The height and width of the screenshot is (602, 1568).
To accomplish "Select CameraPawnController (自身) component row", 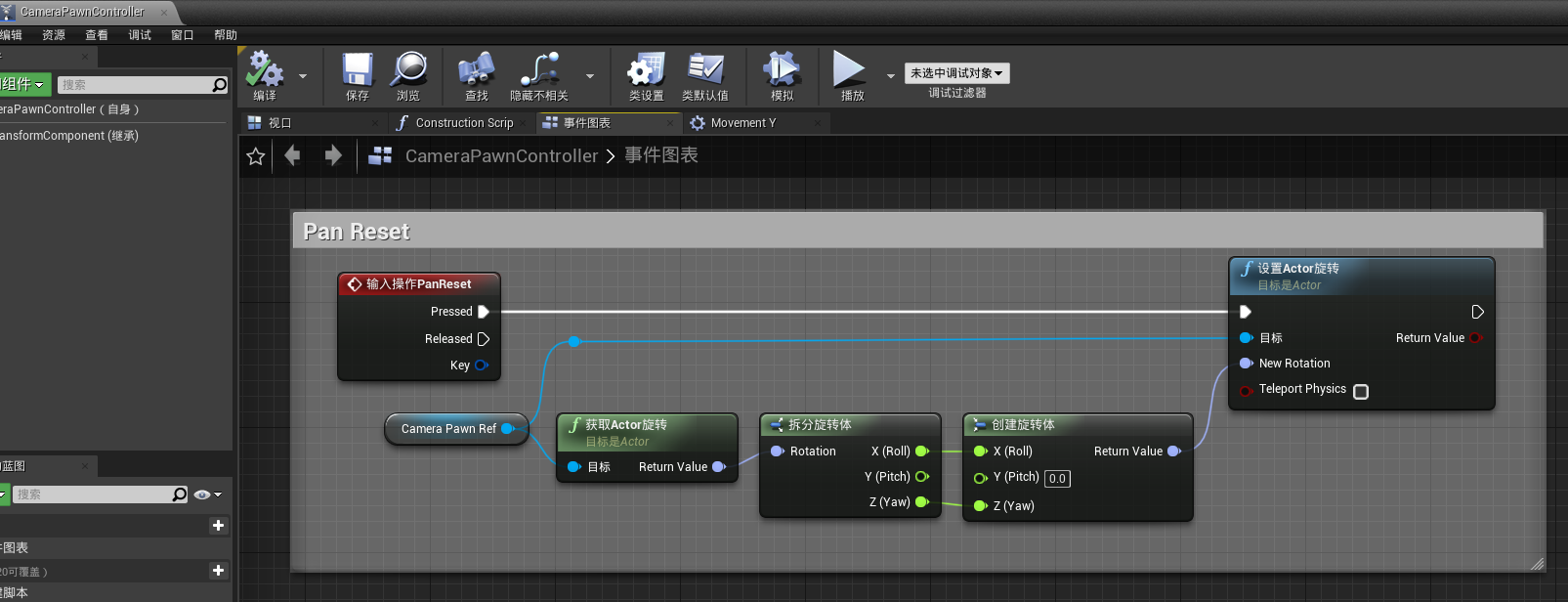I will point(113,109).
